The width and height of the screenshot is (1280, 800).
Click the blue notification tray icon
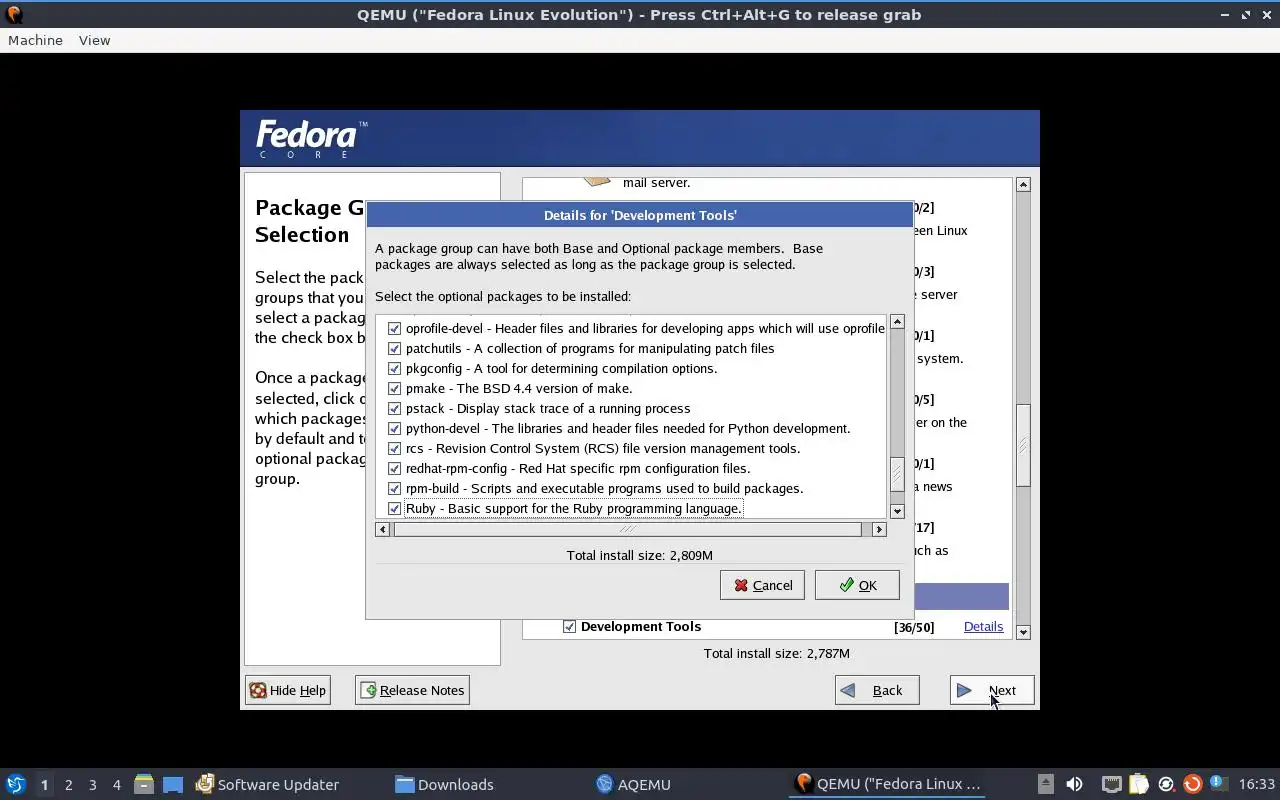point(1218,783)
